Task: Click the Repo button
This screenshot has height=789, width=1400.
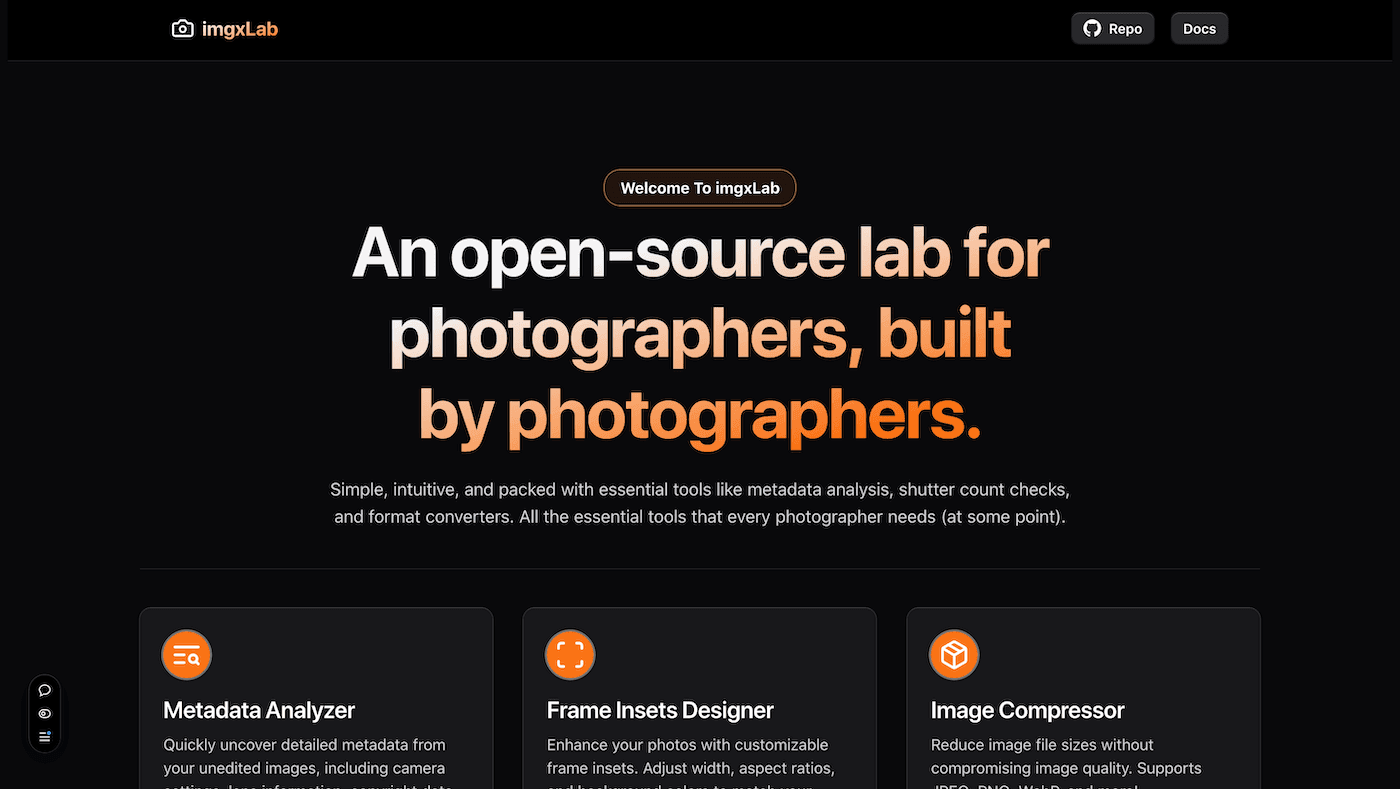Action: pos(1112,28)
